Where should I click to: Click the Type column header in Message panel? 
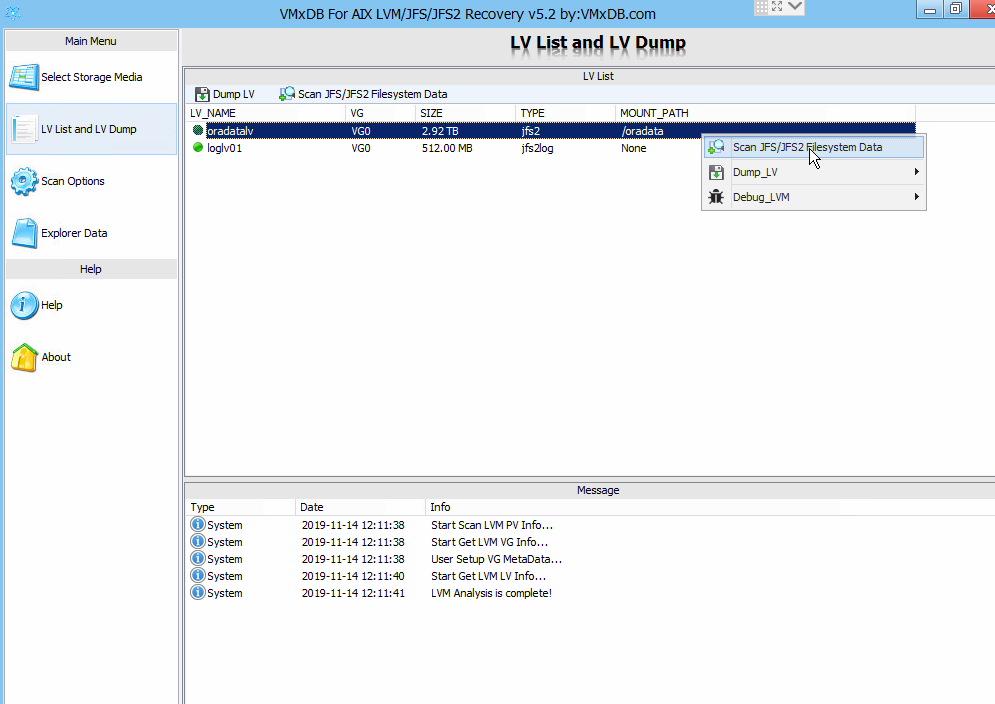pos(241,507)
